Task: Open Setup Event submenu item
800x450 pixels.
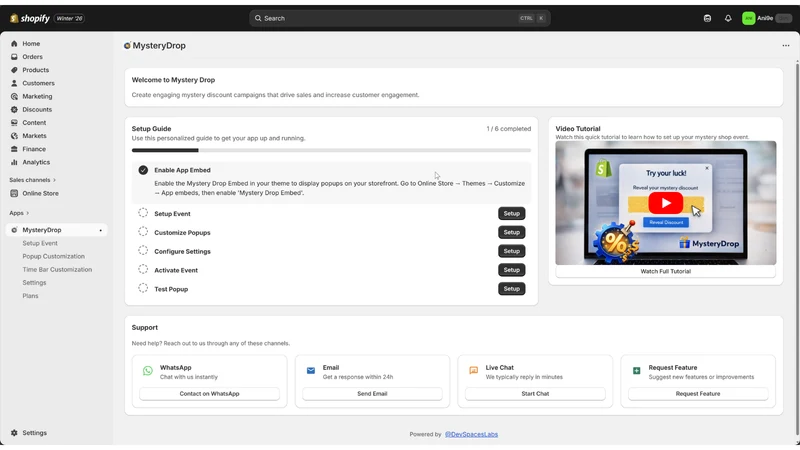Action: coord(40,243)
